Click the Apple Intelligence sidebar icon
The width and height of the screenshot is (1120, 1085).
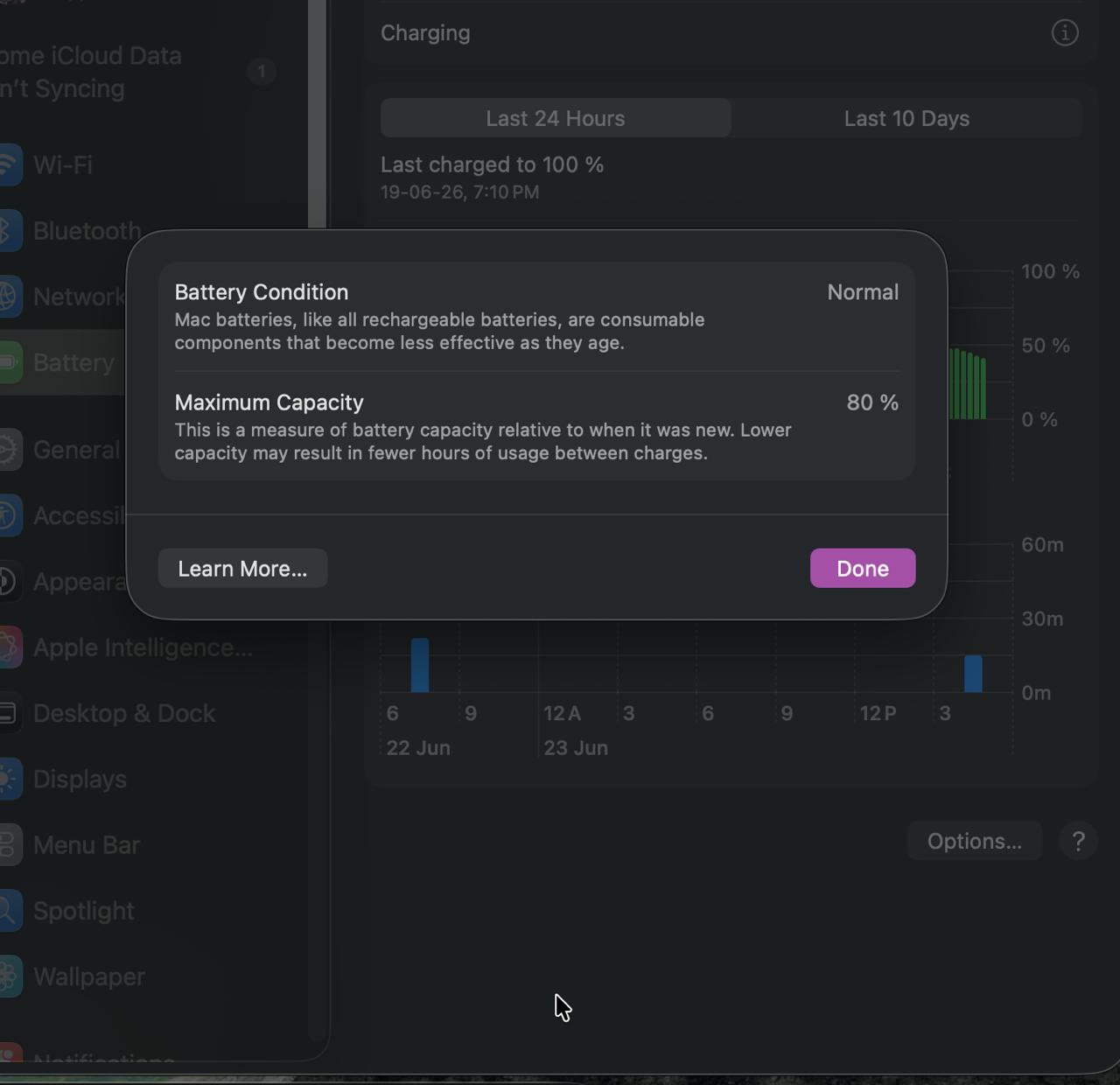pyautogui.click(x=10, y=647)
